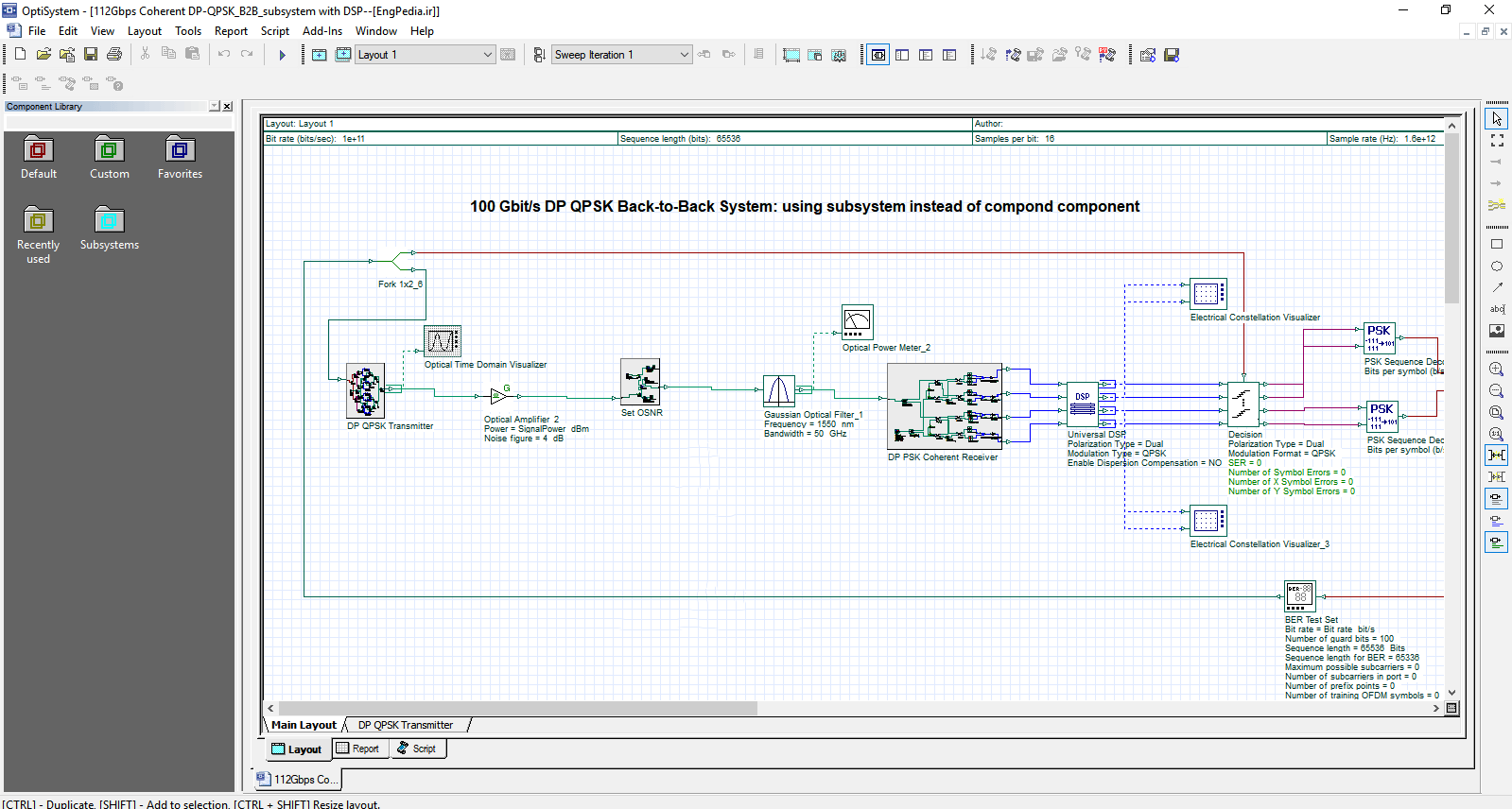Click the Cut scissors icon
1512x809 pixels.
[x=145, y=54]
